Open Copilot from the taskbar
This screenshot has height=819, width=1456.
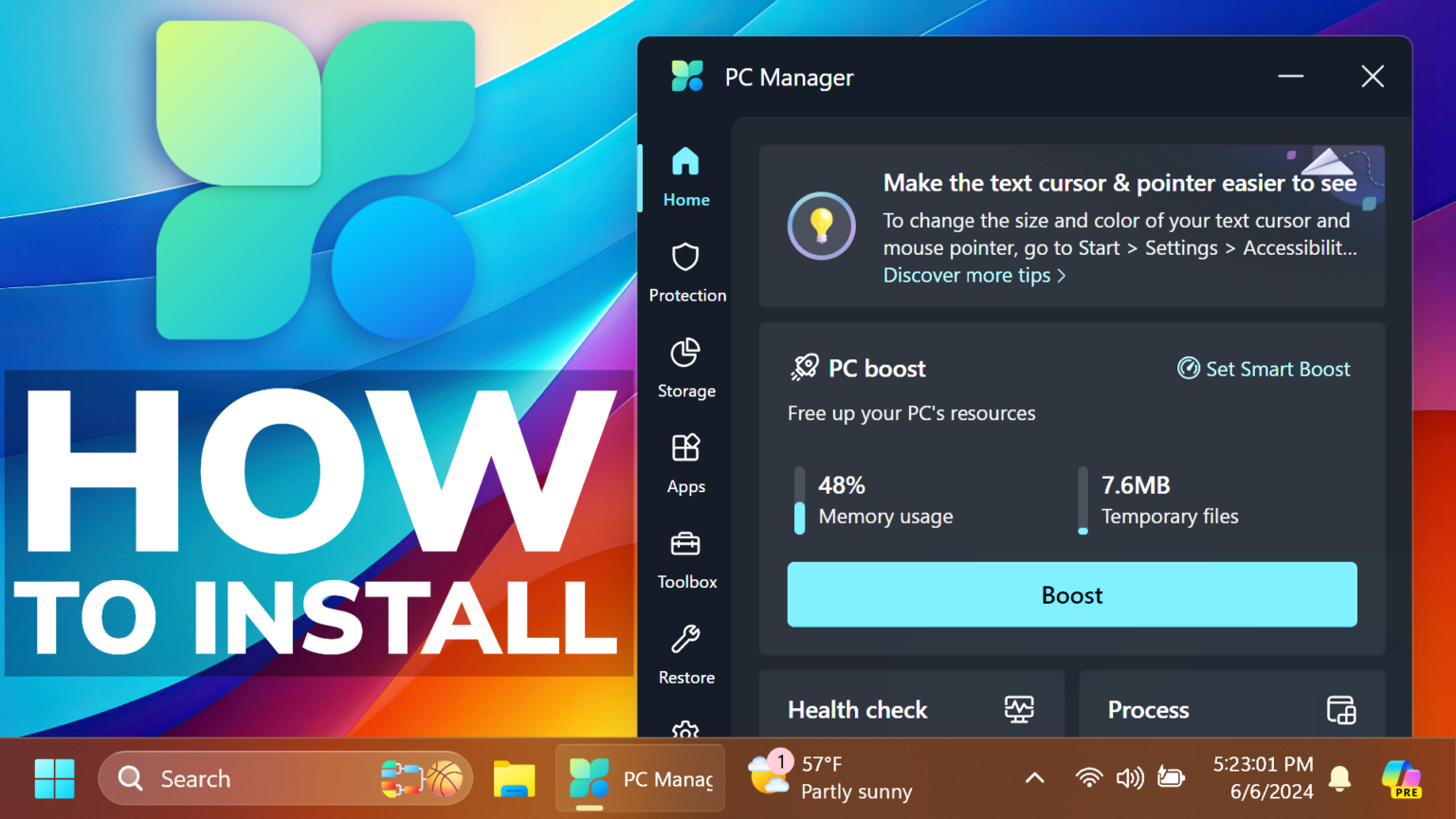click(1401, 778)
